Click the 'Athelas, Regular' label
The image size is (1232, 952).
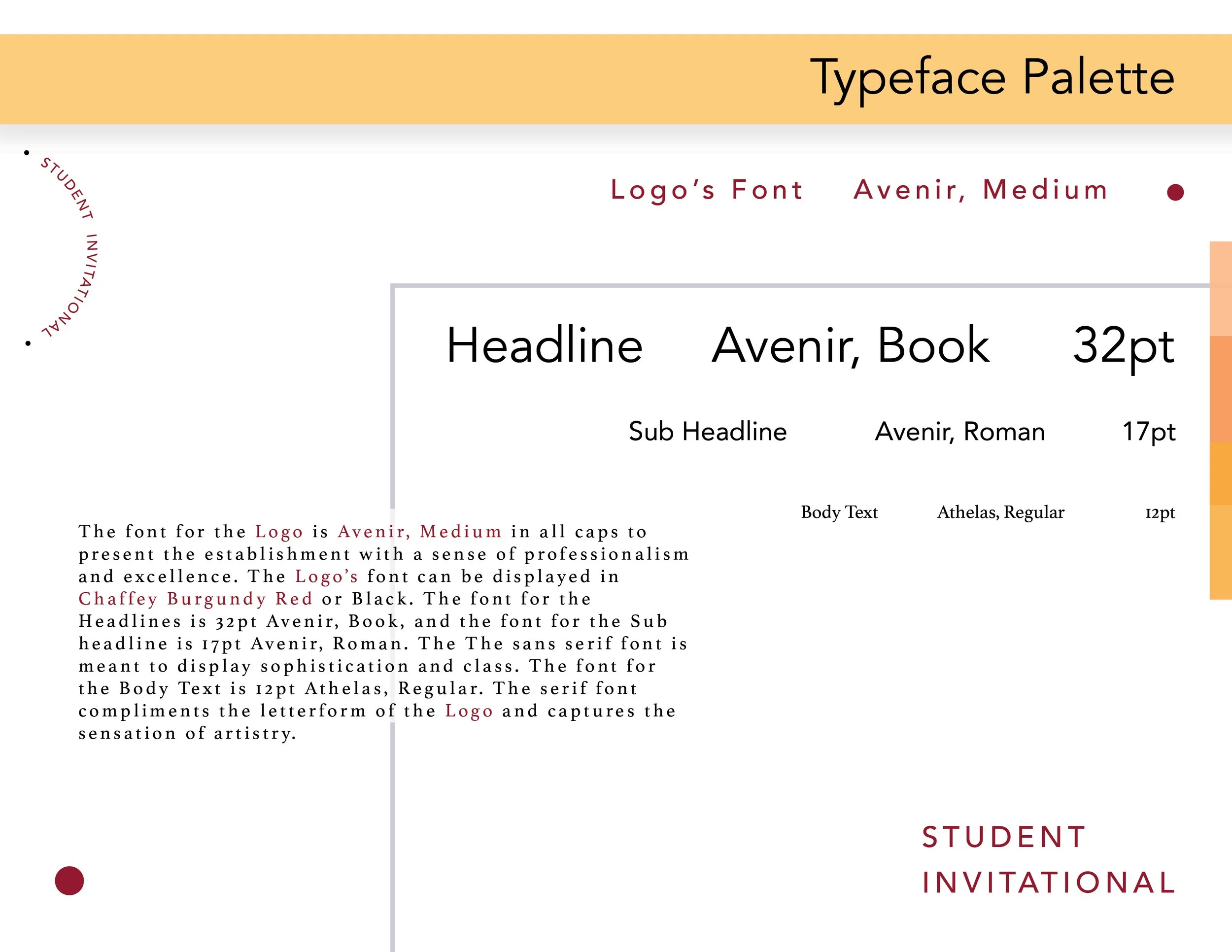[1001, 512]
